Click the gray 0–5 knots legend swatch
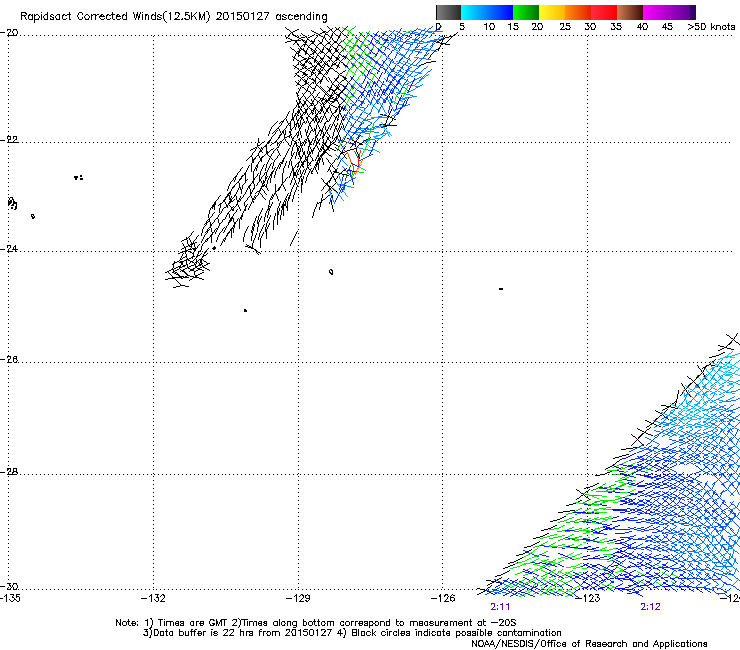 448,12
